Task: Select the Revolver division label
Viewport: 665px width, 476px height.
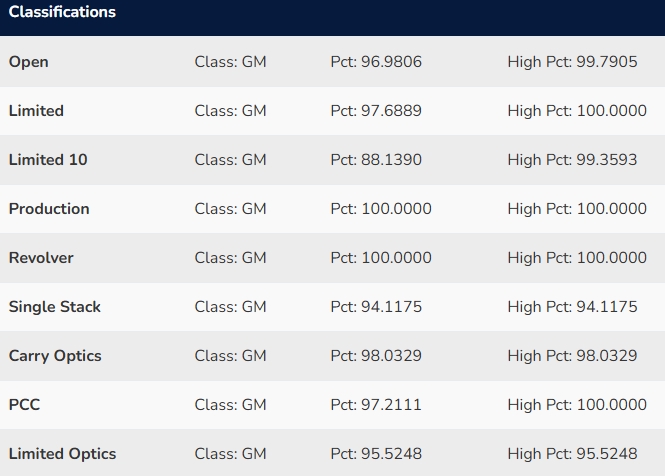Action: tap(41, 258)
